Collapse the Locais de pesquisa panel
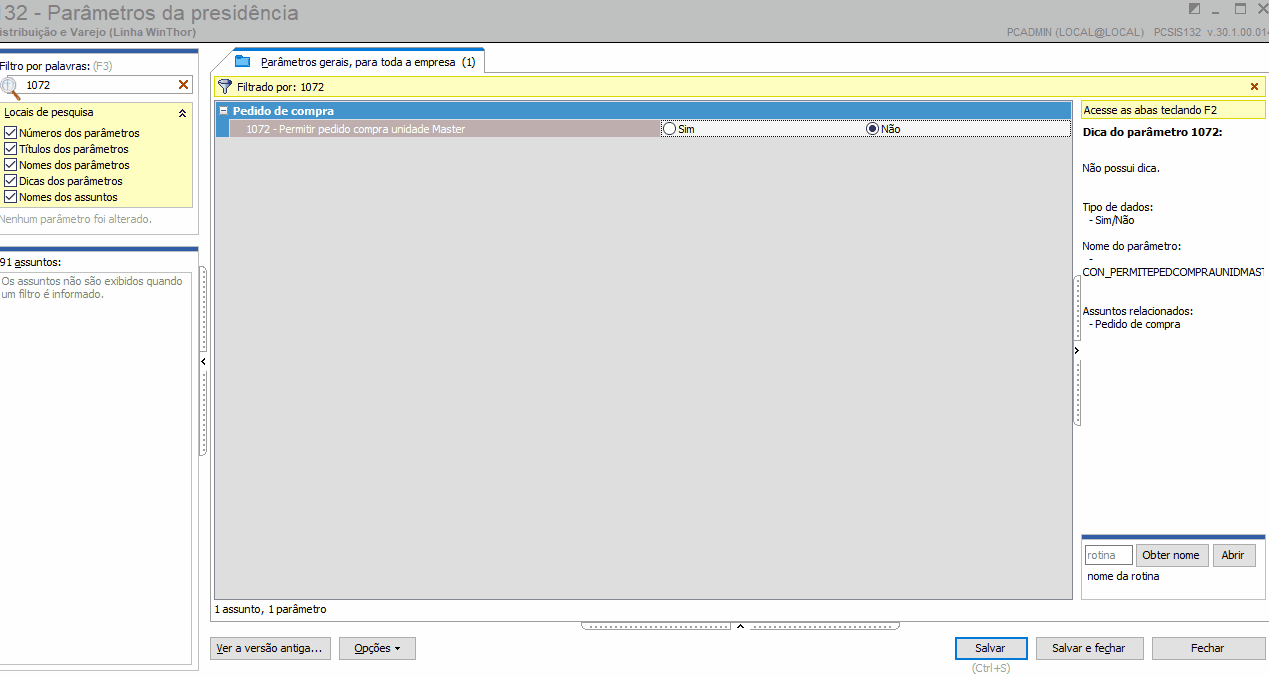The image size is (1269, 677). [182, 113]
